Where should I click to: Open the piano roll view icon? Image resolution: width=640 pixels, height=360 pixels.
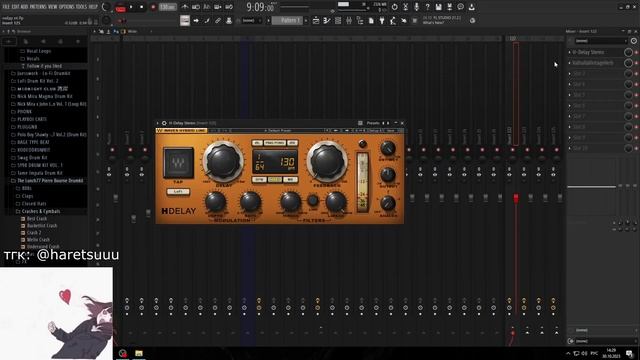point(327,20)
